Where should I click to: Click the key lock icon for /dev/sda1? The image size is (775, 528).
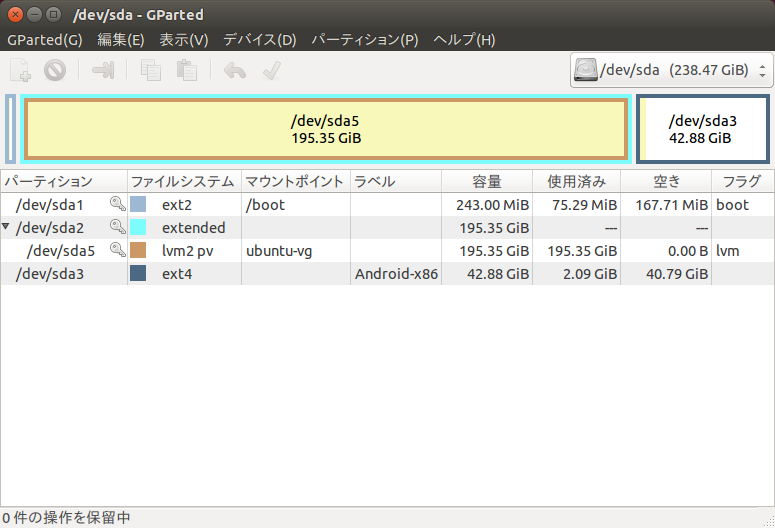coord(117,204)
